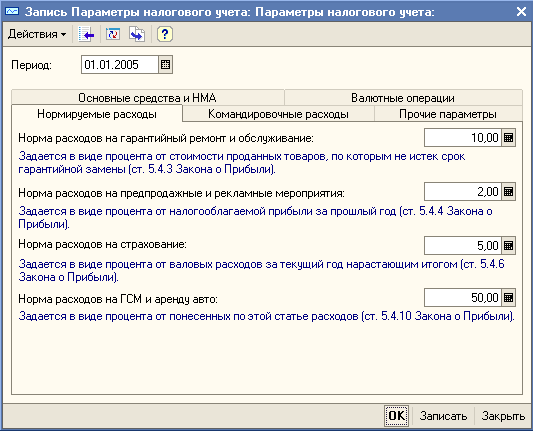Click the blue hint mentioning ст. 5.4.4
This screenshot has width=533, height=431.
(x=255, y=218)
